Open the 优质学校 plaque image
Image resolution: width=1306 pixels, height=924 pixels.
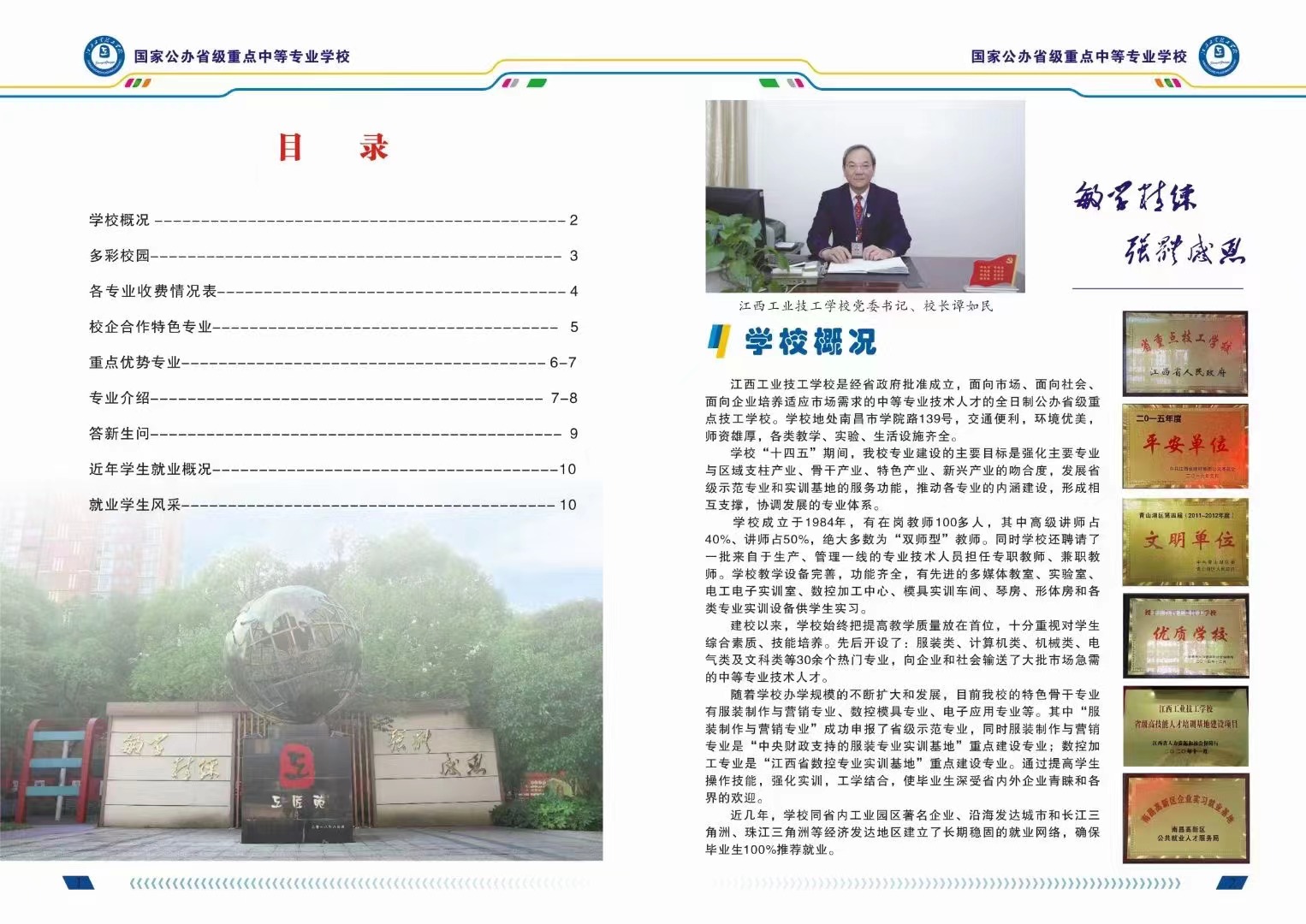1184,635
